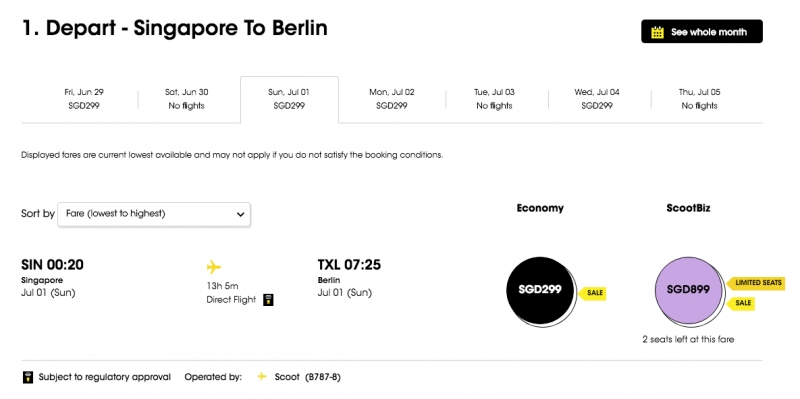The image size is (800, 399).
Task: Select the ScootBiz SGD899 purple fare circle
Action: 689,290
